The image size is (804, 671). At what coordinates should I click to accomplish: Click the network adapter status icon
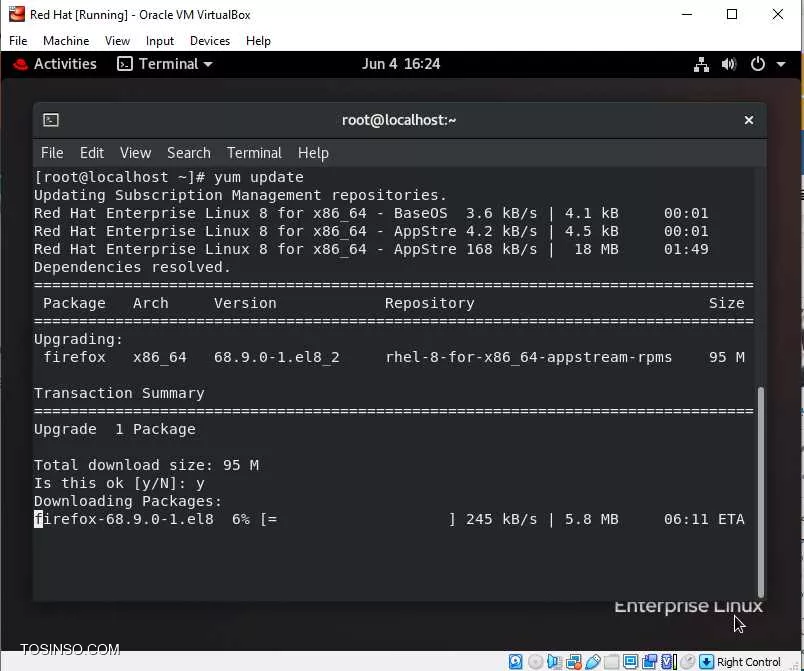pyautogui.click(x=574, y=662)
